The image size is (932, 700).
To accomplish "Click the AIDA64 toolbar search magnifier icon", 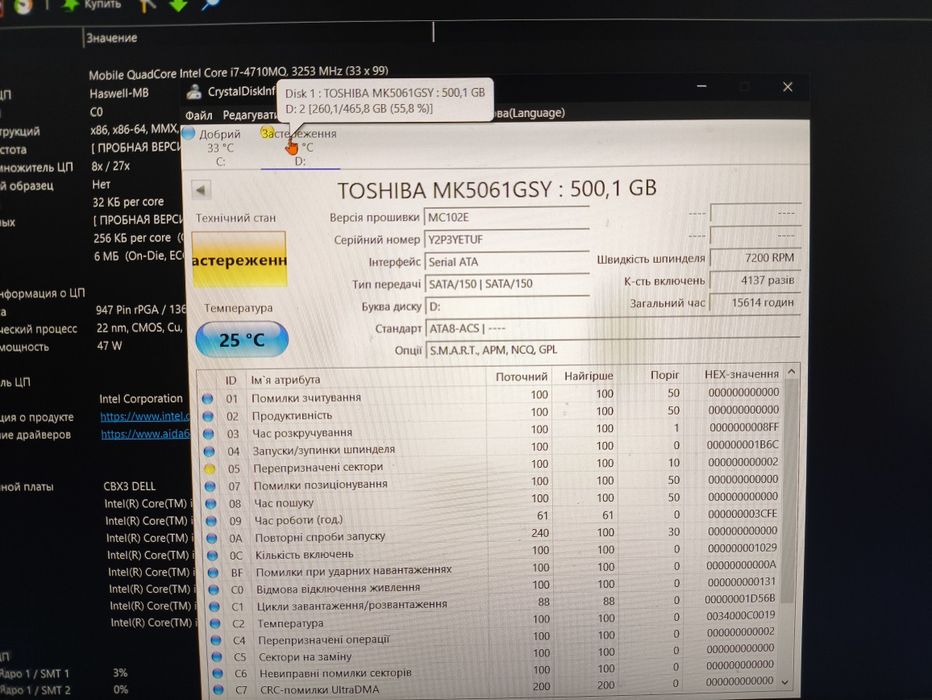I will pos(209,4).
